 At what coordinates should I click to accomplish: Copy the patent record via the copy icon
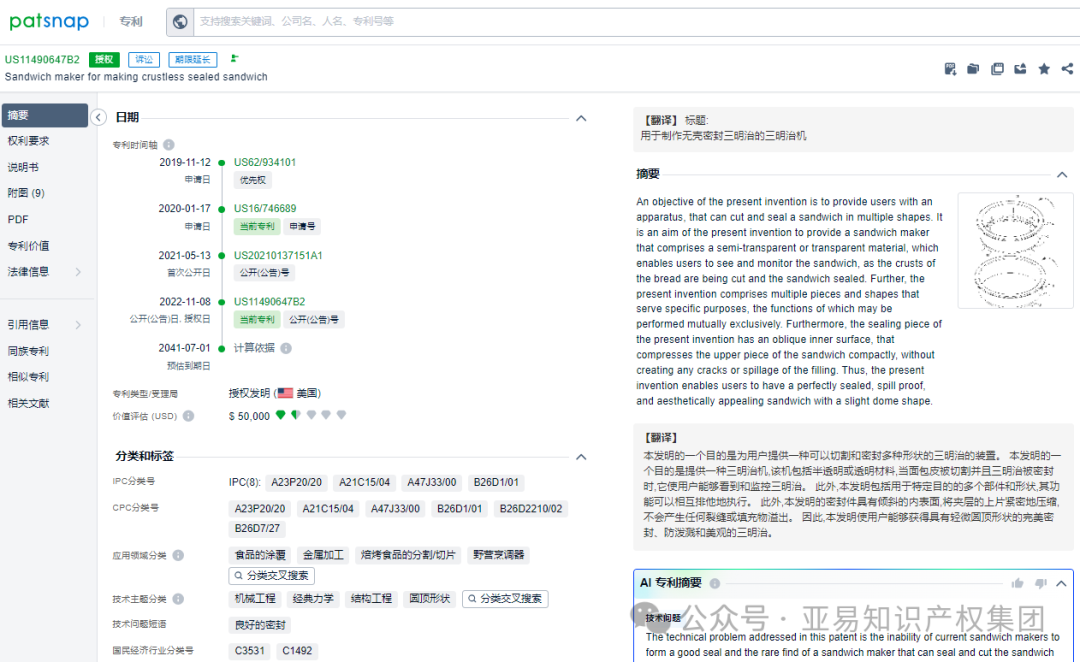(x=998, y=68)
